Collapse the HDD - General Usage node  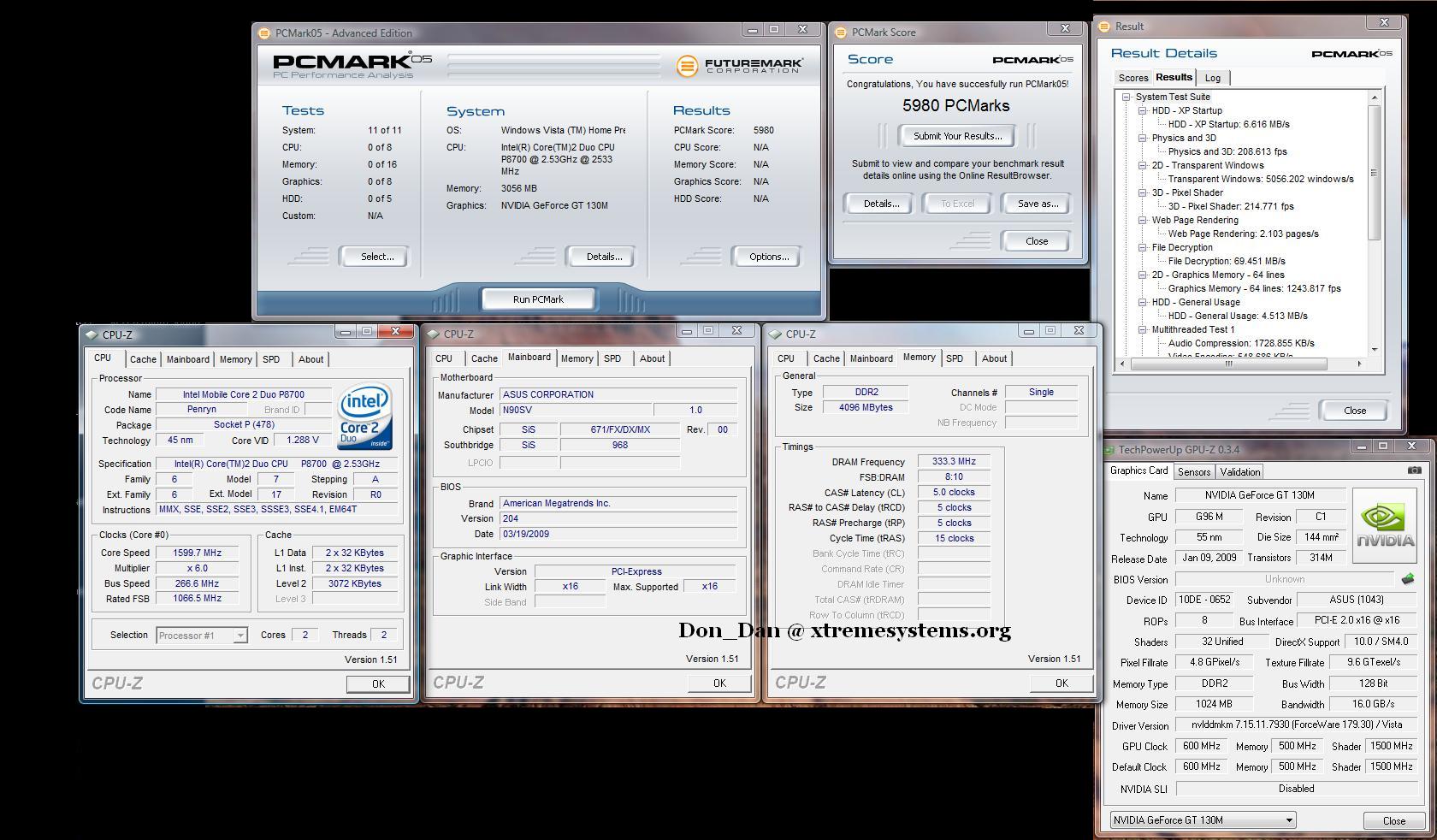click(1142, 302)
